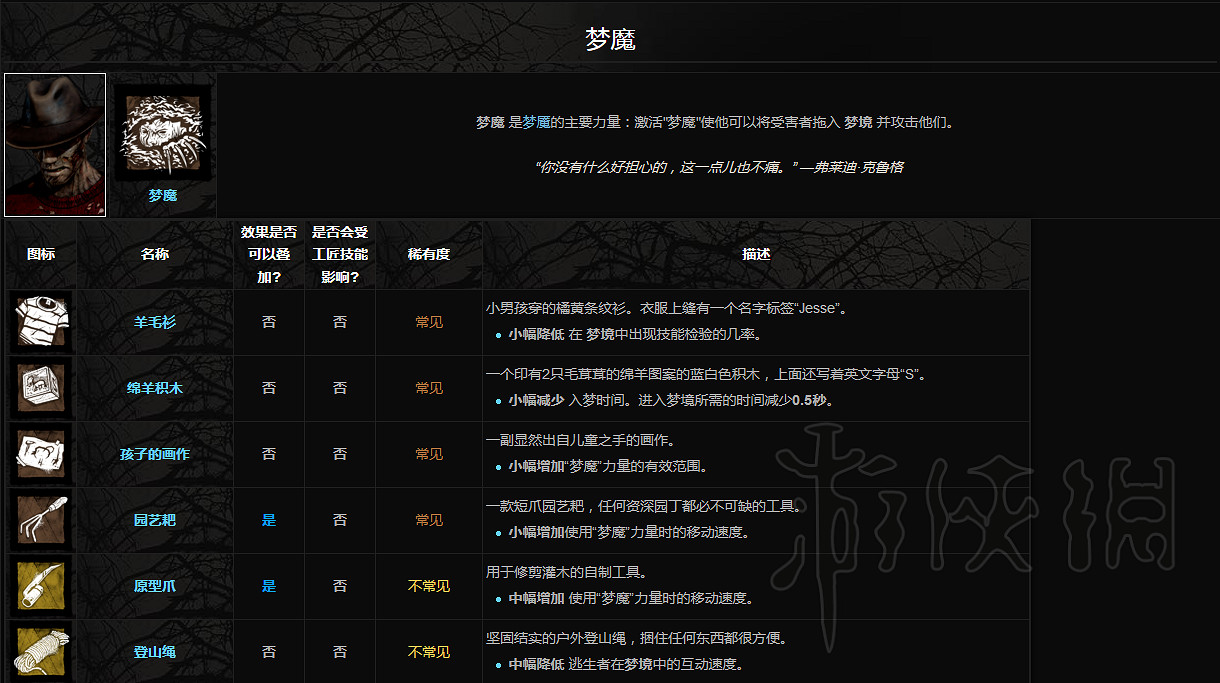Click the 常见 rarity label for 羊毛衫
Image resolution: width=1220 pixels, height=683 pixels.
click(428, 322)
